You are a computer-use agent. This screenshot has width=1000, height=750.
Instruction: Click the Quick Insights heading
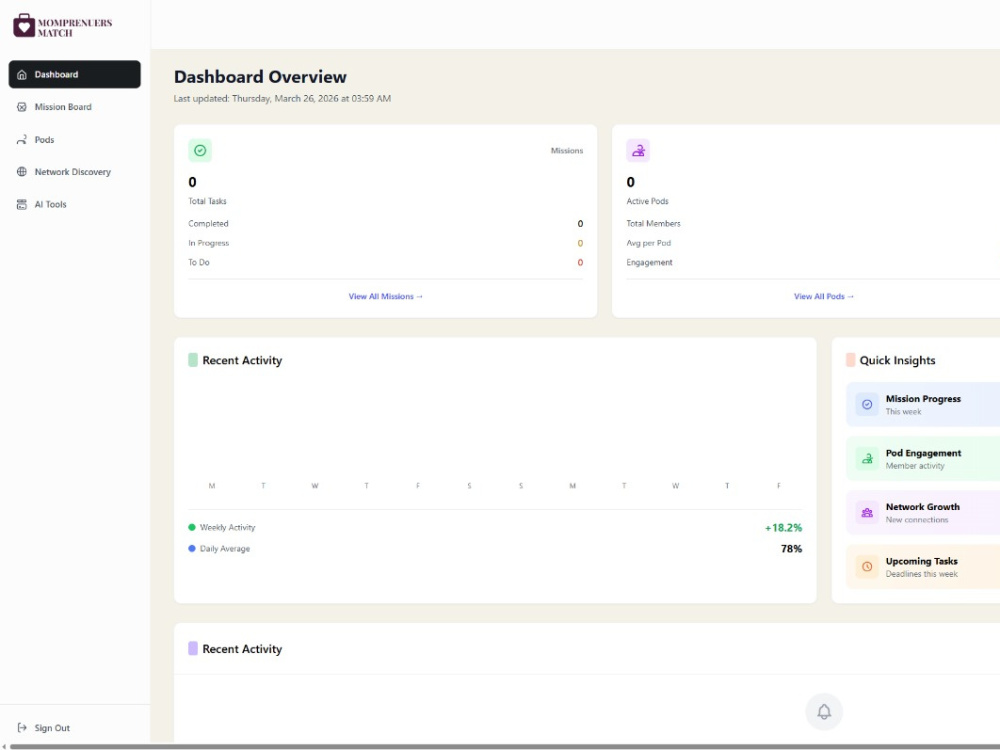[897, 360]
